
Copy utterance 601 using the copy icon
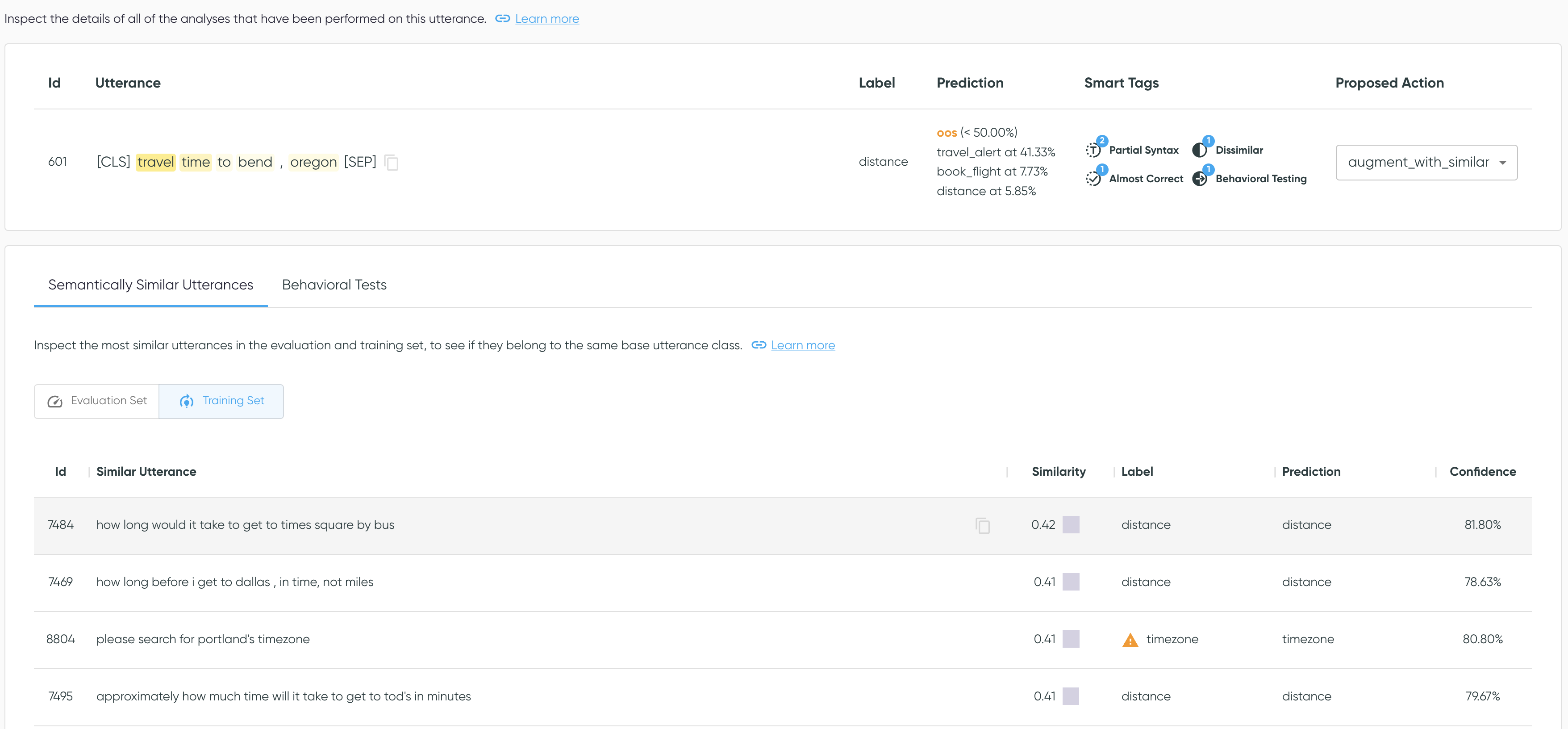(392, 163)
